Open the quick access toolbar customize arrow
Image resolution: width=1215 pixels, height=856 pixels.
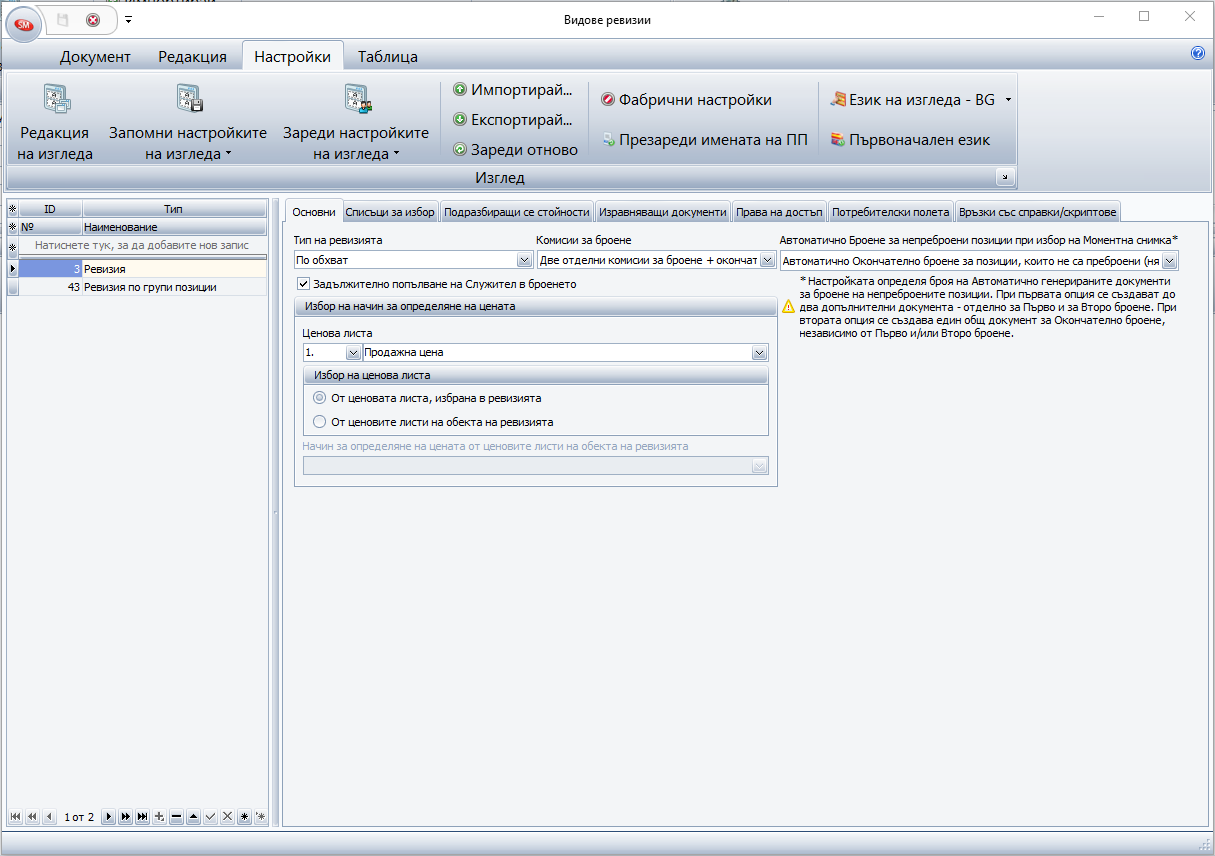[x=128, y=20]
